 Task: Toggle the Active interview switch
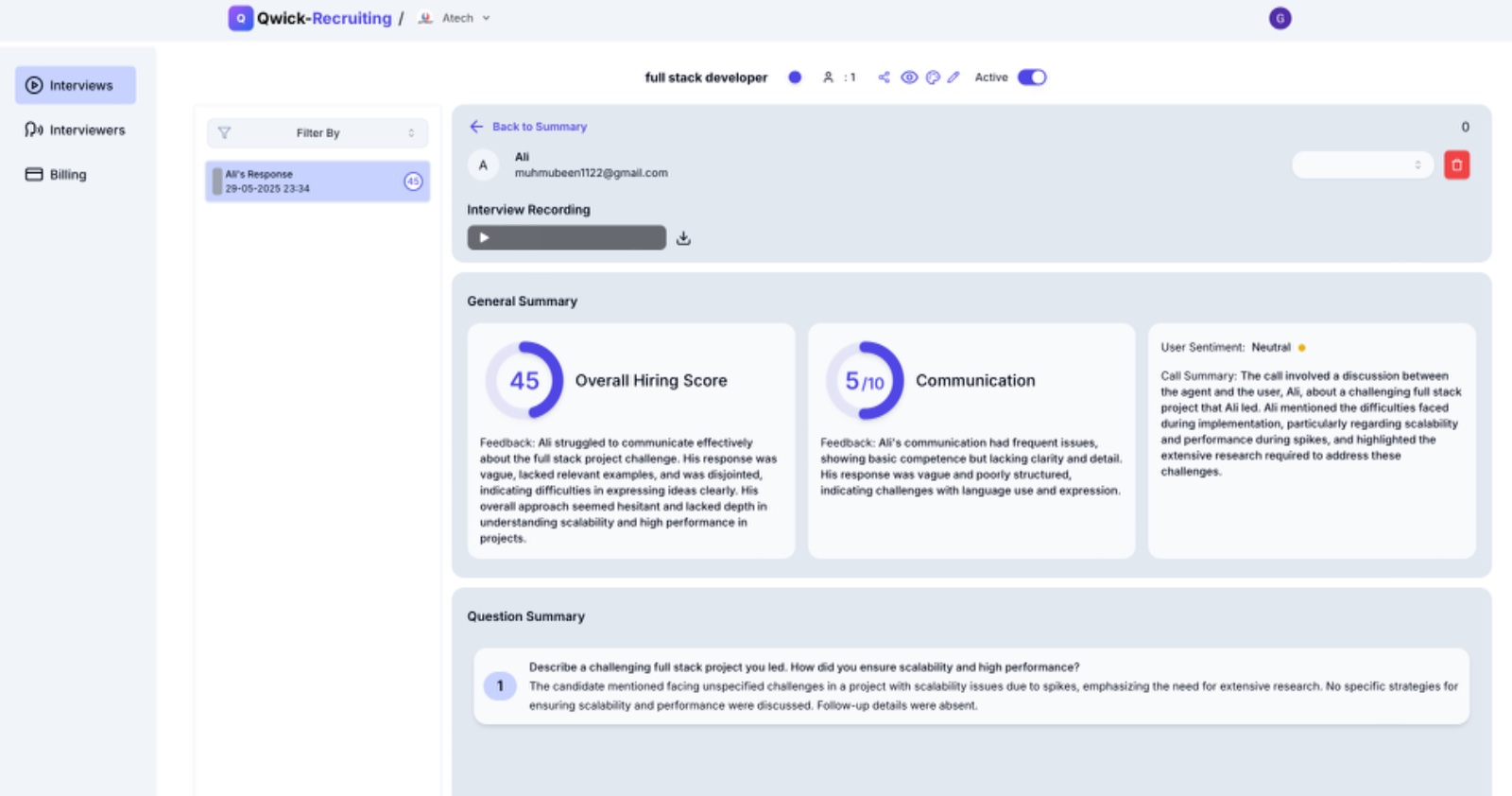coord(1031,78)
